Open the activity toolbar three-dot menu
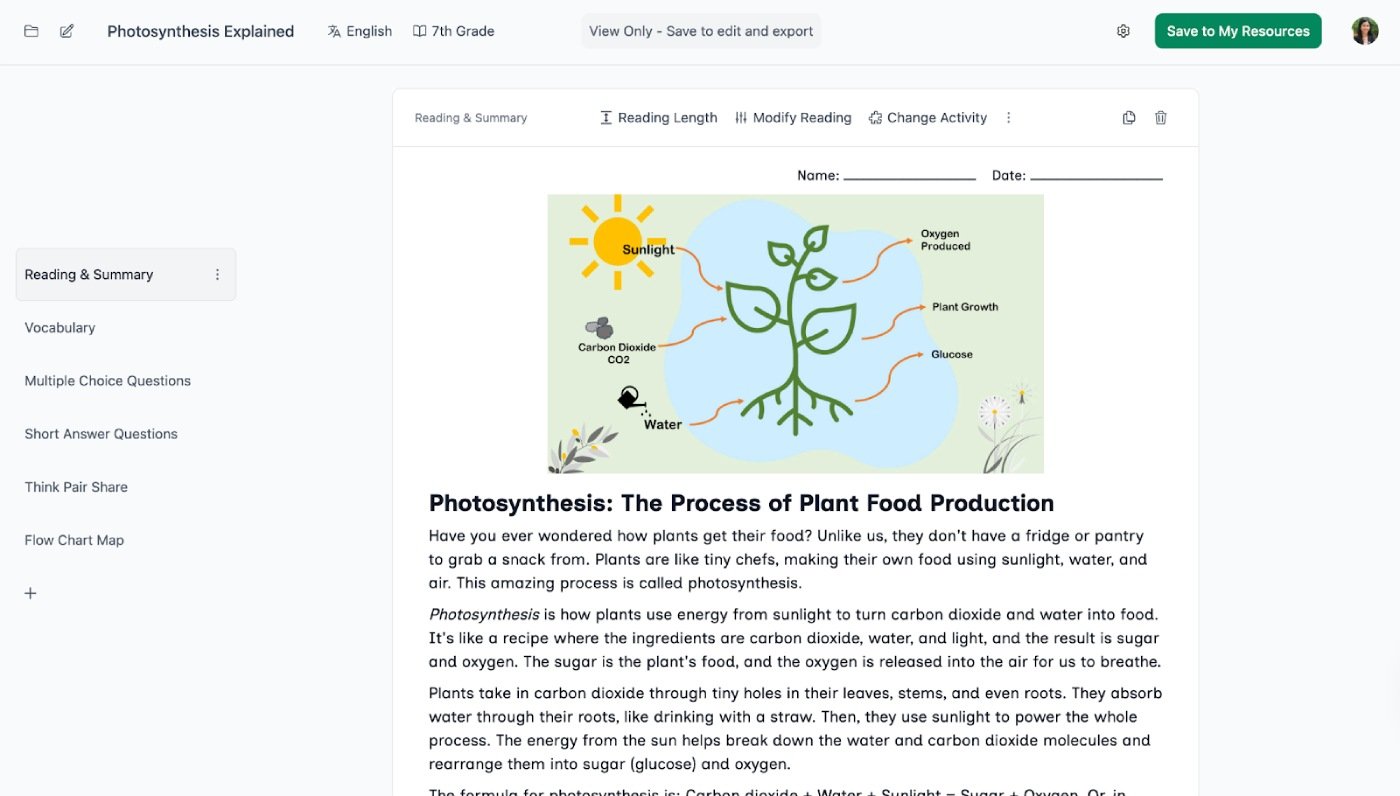The width and height of the screenshot is (1400, 796). [1008, 118]
